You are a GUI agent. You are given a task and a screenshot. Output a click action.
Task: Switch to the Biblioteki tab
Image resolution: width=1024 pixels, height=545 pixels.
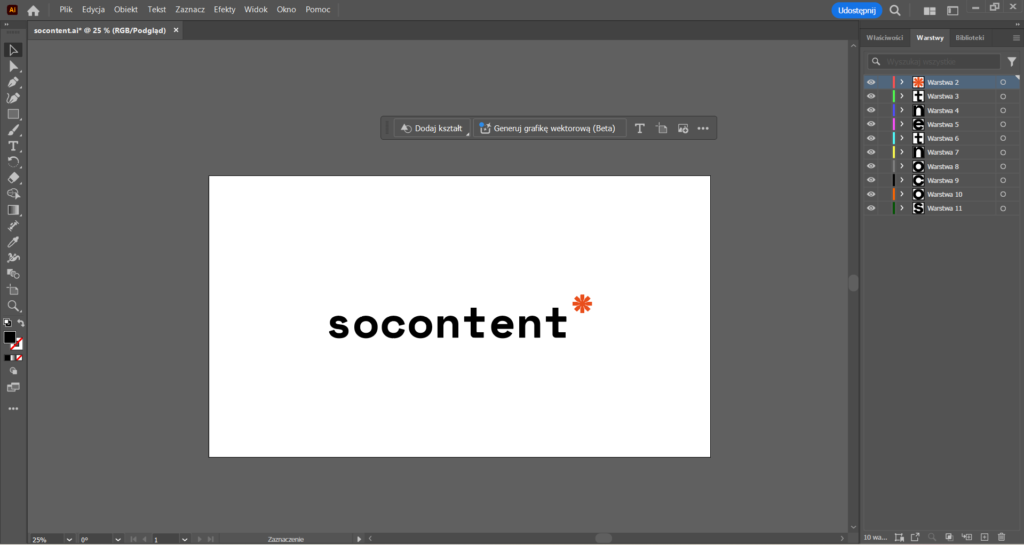pos(969,38)
